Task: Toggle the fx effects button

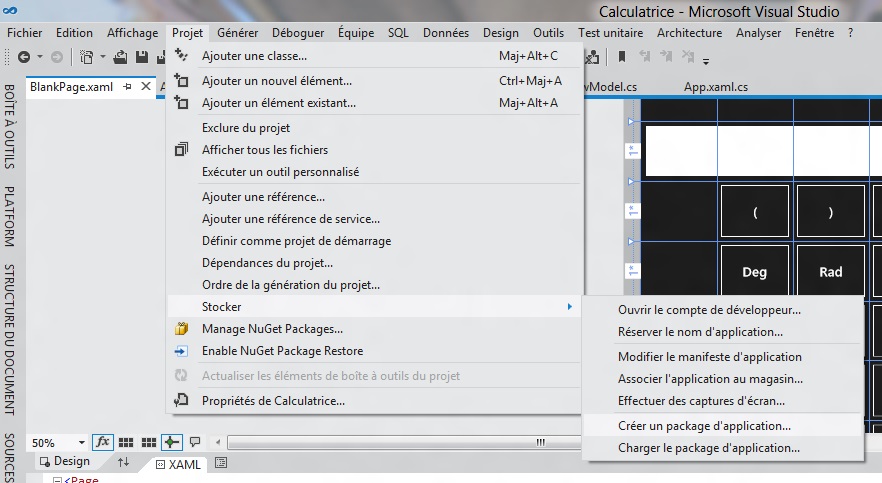Action: [102, 443]
